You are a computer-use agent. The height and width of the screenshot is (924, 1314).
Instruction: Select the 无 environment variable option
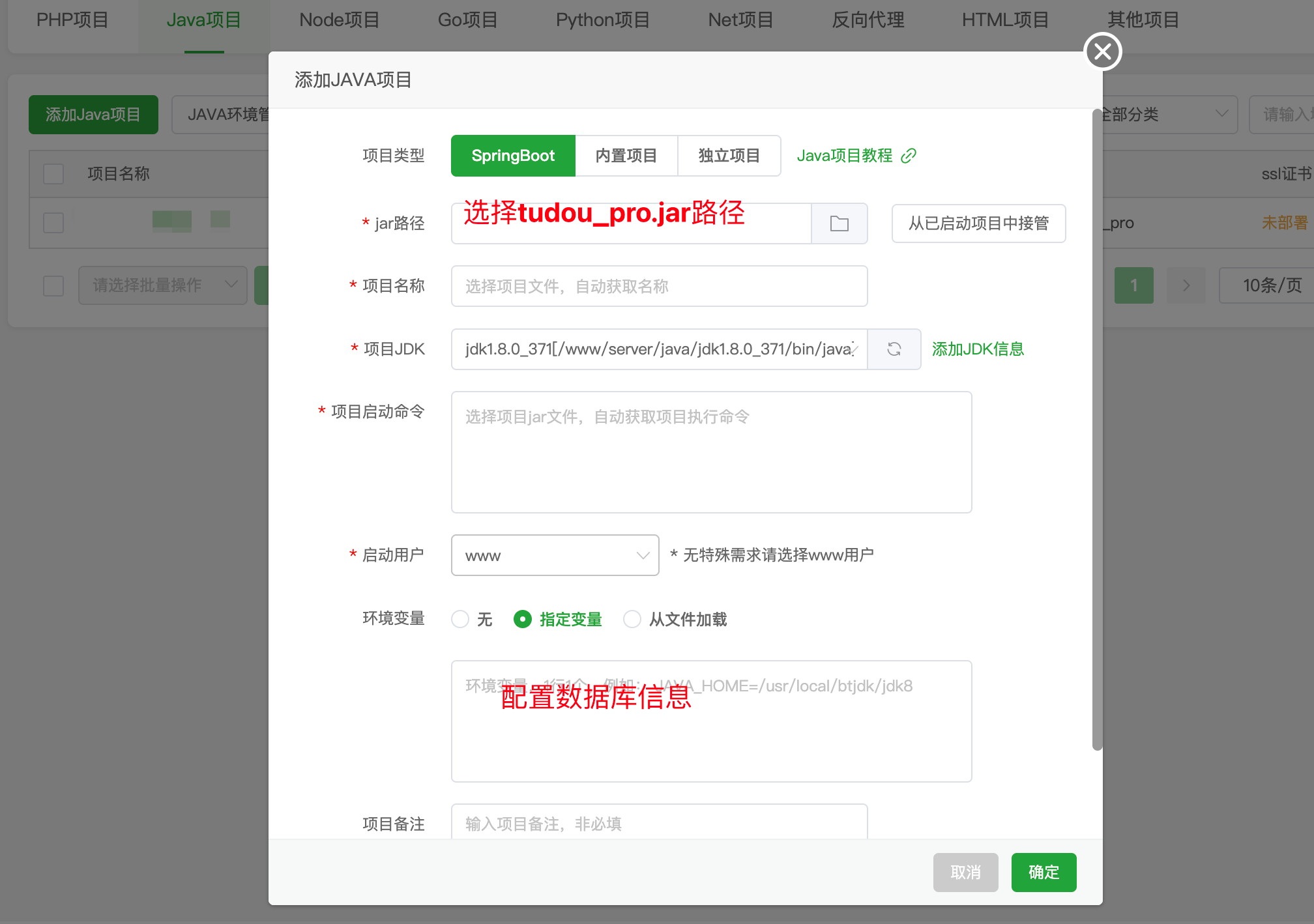point(460,619)
